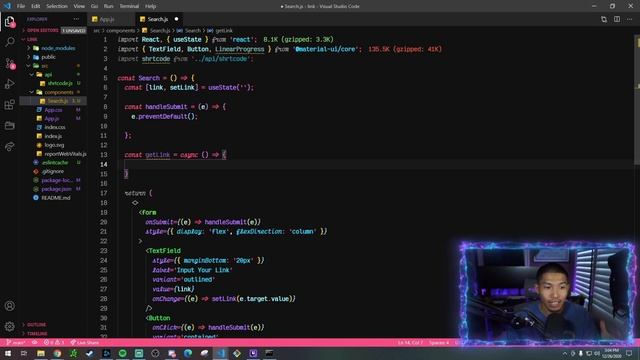
Task: Open the Project Manager folder icon in activity bar
Action: [x=10, y=125]
